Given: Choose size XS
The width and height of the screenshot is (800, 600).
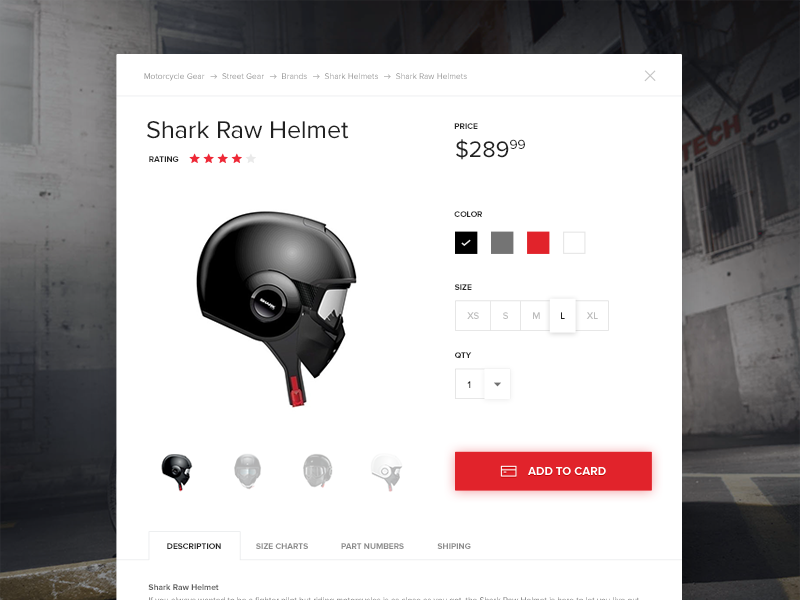Looking at the screenshot, I should click(x=473, y=315).
